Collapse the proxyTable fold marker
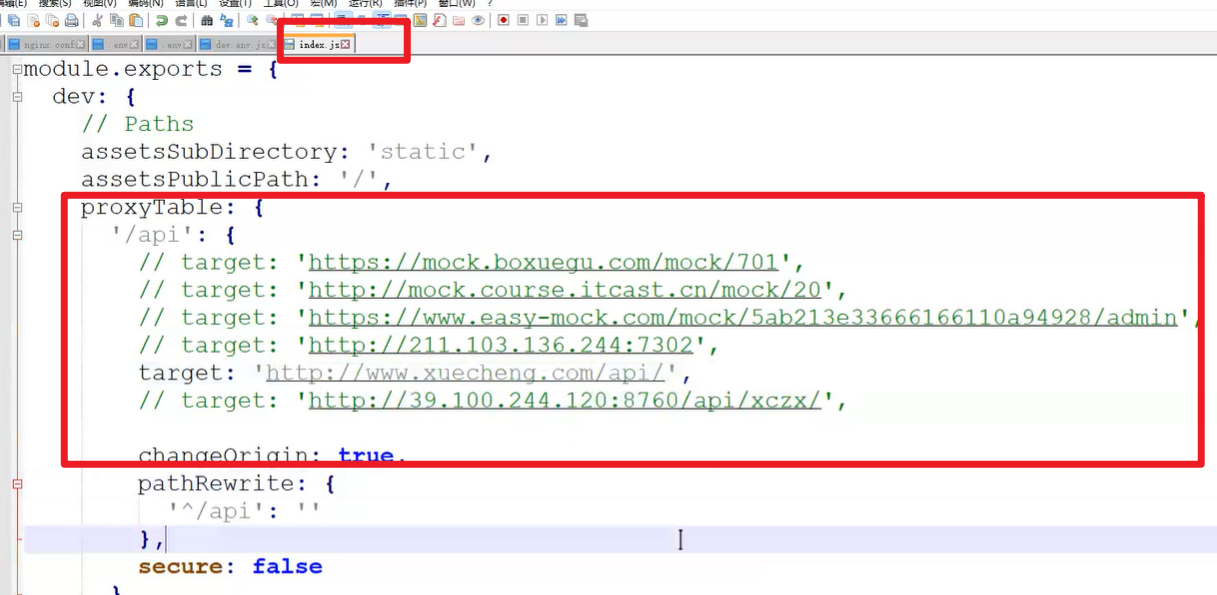Image resolution: width=1217 pixels, height=595 pixels. click(17, 208)
